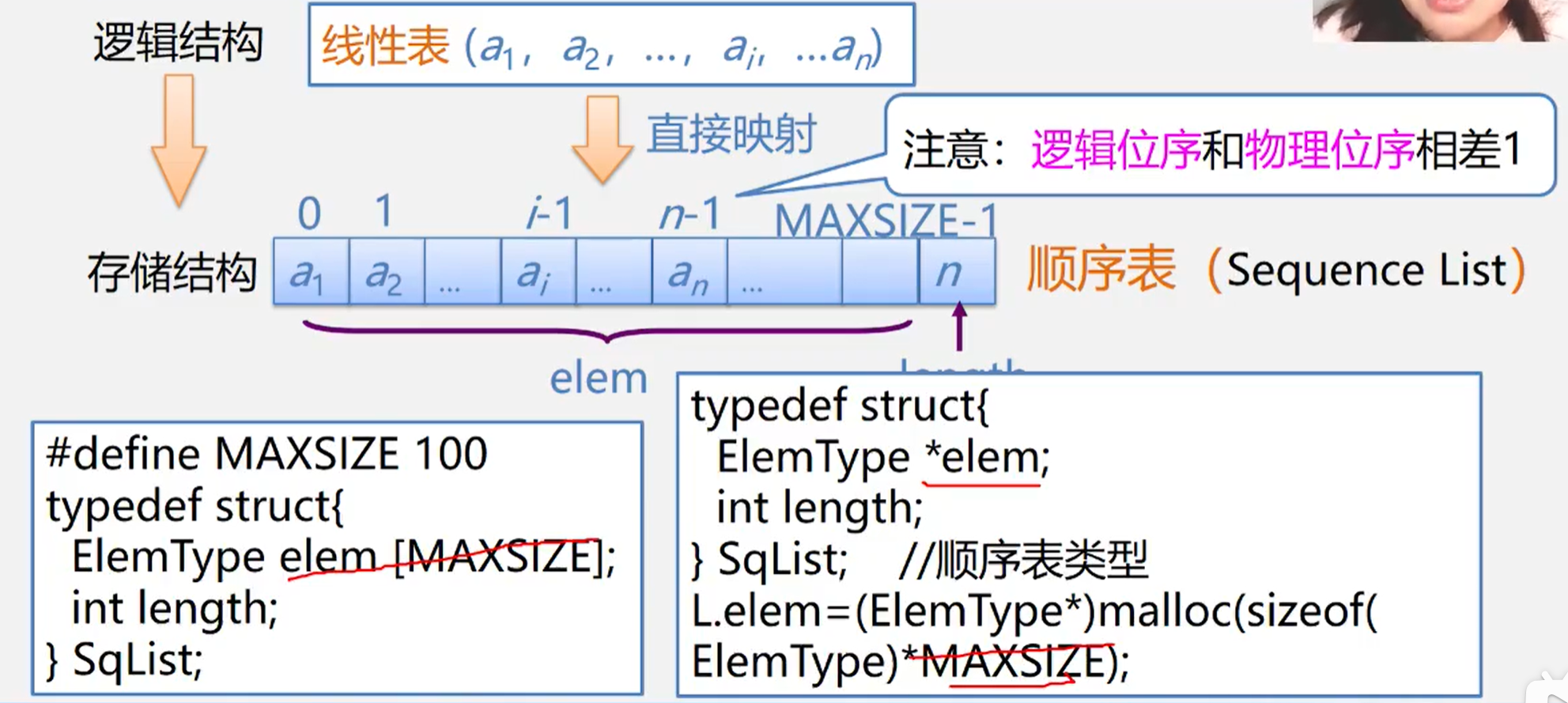Click the ai array cell
The height and width of the screenshot is (703, 1568).
pos(538,271)
